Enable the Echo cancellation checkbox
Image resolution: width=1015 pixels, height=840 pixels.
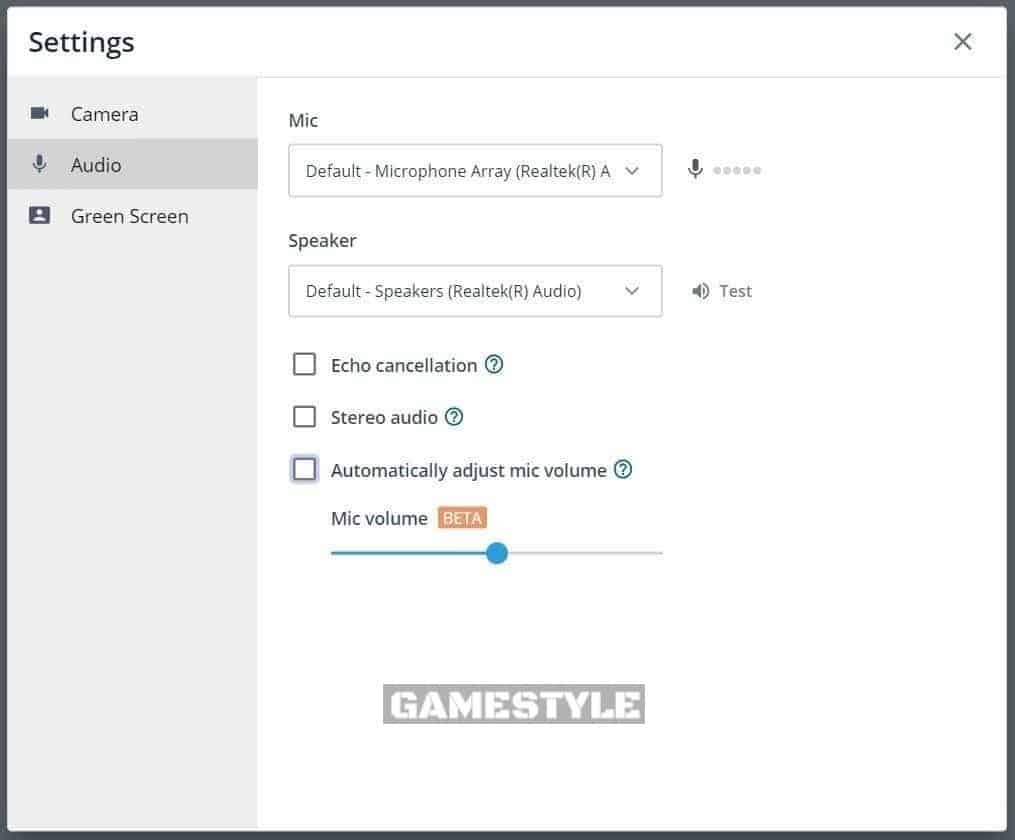tap(304, 364)
